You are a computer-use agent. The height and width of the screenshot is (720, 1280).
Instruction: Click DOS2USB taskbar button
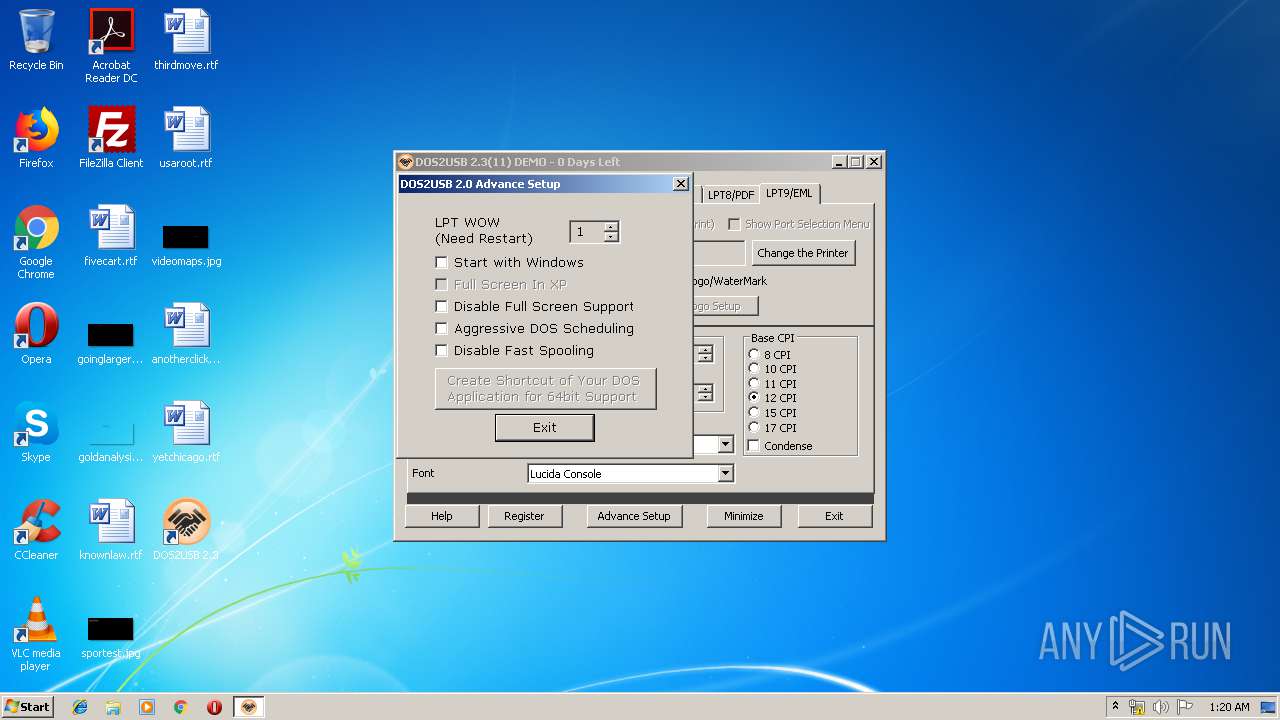click(x=248, y=707)
